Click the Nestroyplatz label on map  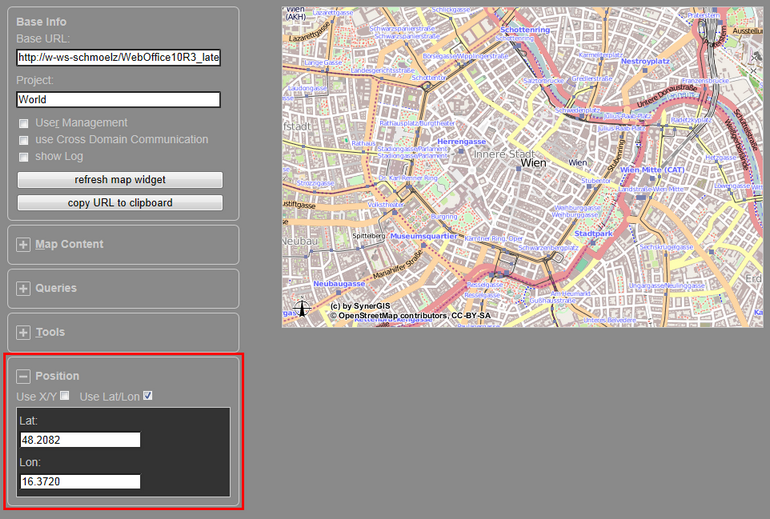pyautogui.click(x=645, y=61)
